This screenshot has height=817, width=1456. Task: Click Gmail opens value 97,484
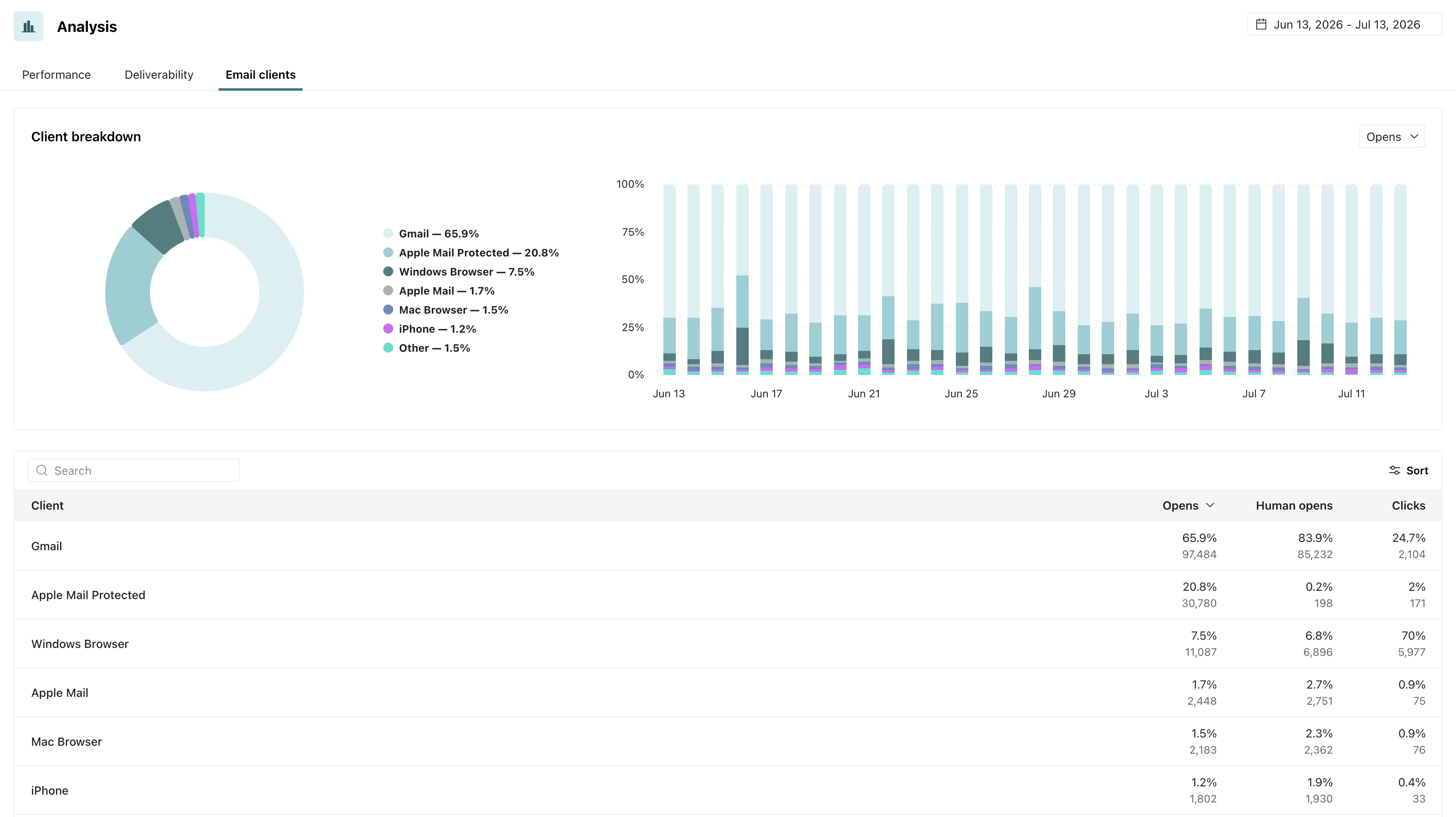pos(1200,554)
